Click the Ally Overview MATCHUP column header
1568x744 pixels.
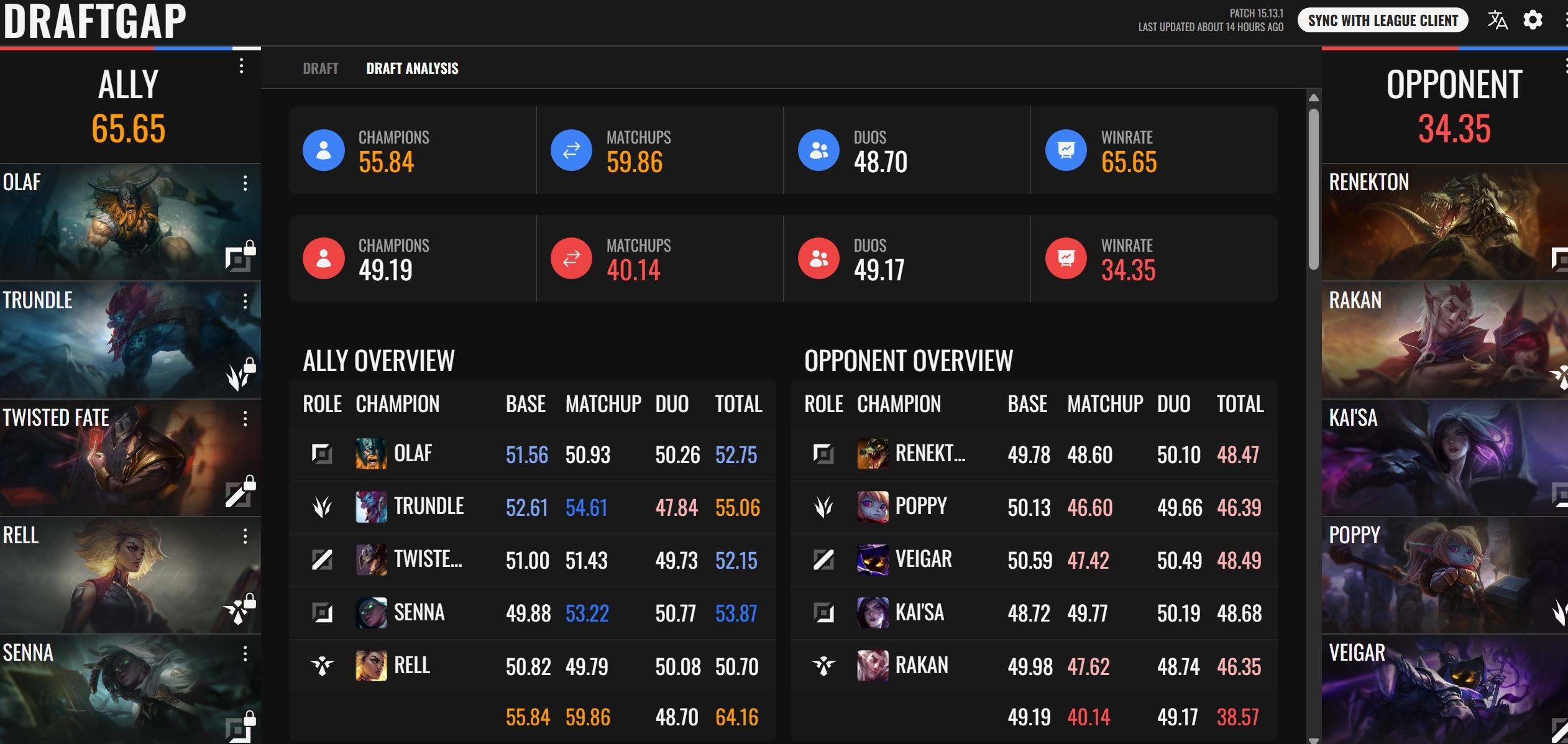tap(603, 404)
